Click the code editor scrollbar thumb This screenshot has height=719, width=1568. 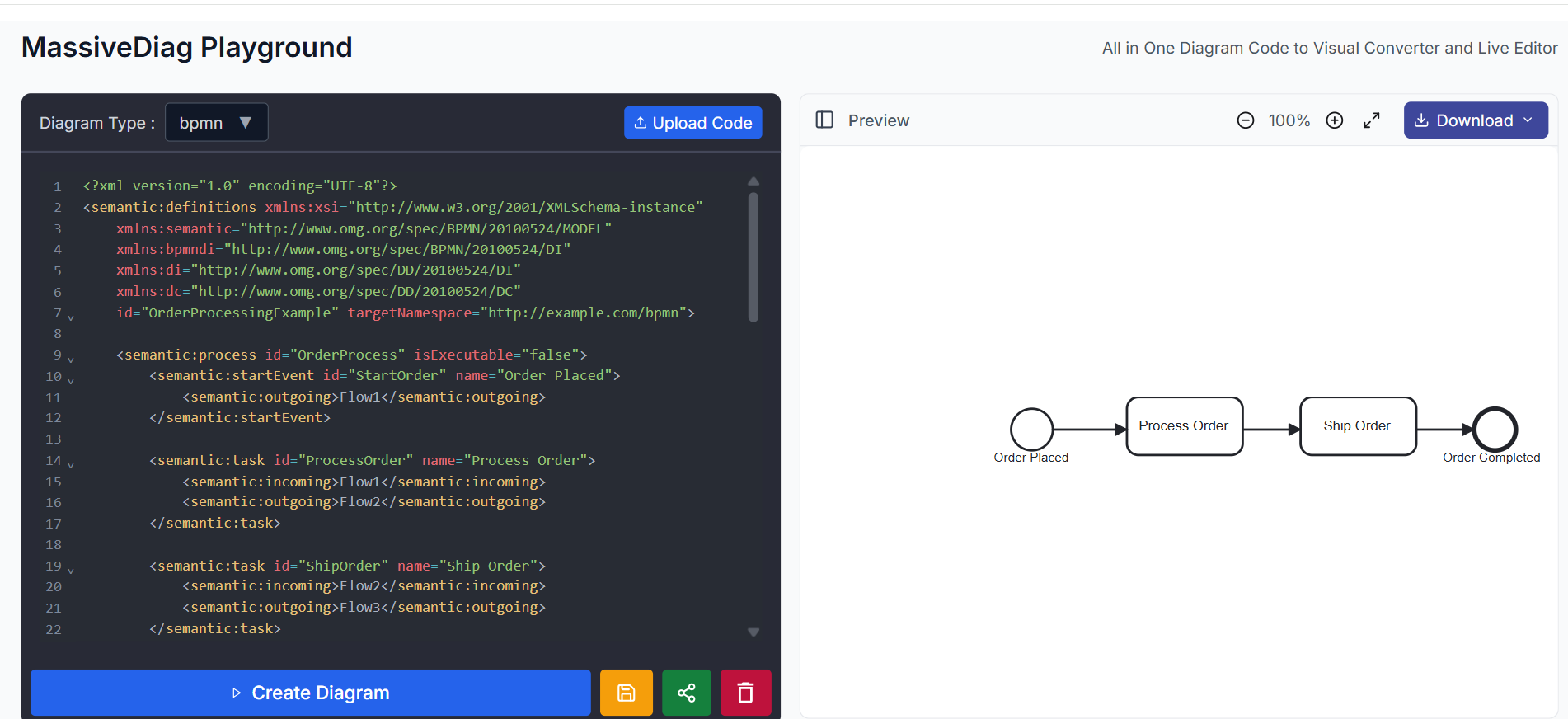pos(753,257)
